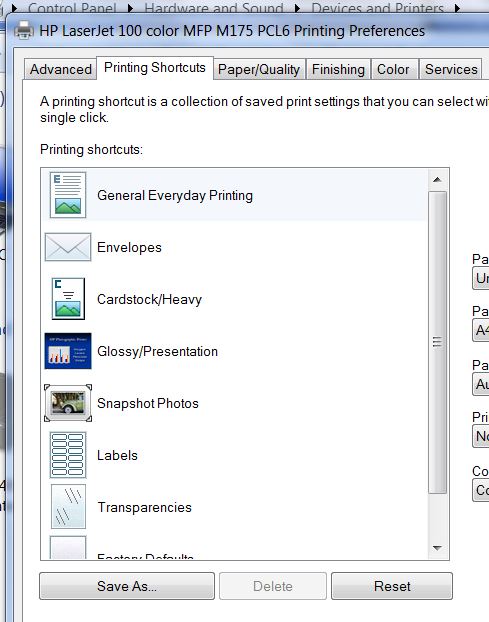Switch to the Advanced tab
Screen dimensions: 489x622
coord(61,69)
